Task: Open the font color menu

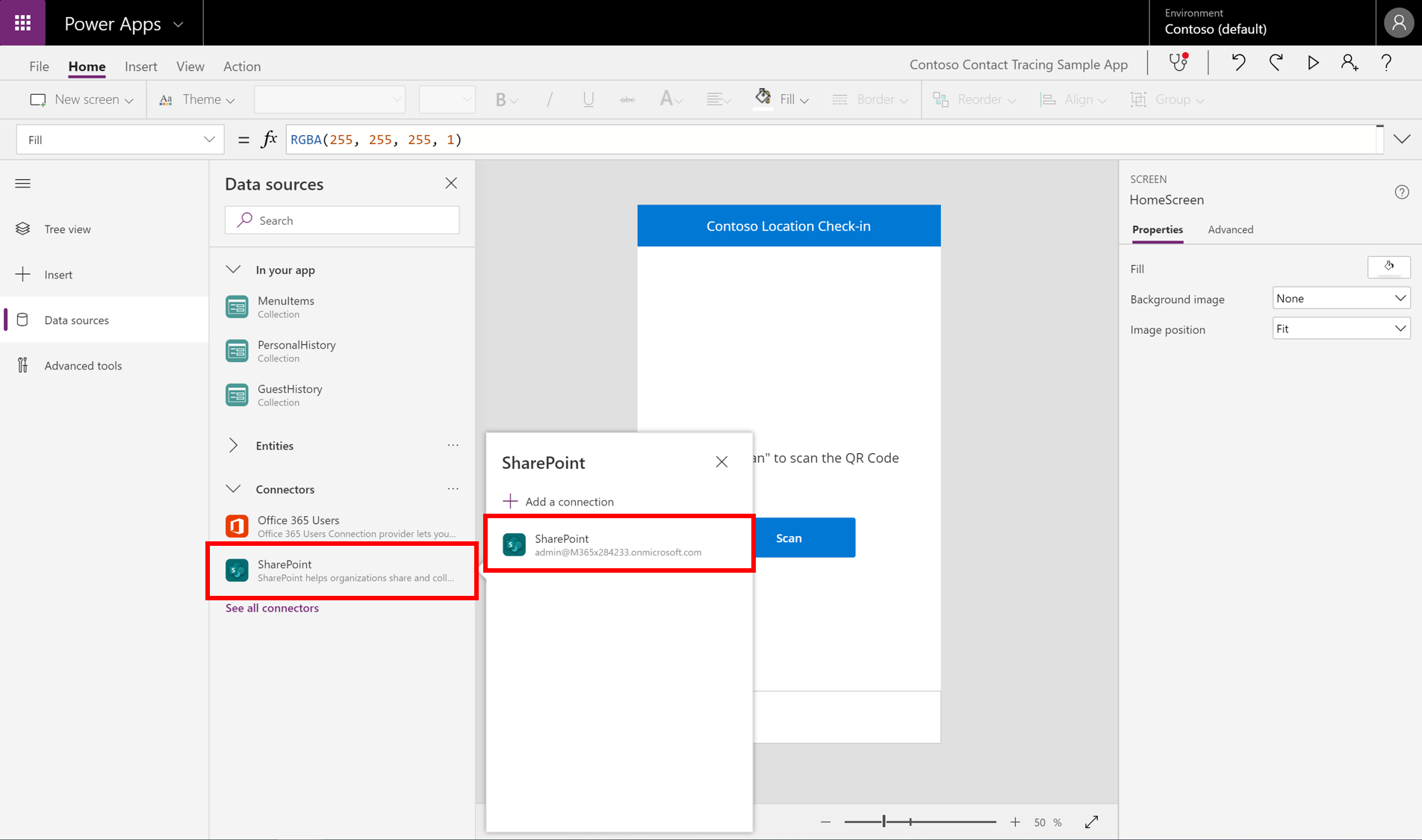Action: pos(671,99)
